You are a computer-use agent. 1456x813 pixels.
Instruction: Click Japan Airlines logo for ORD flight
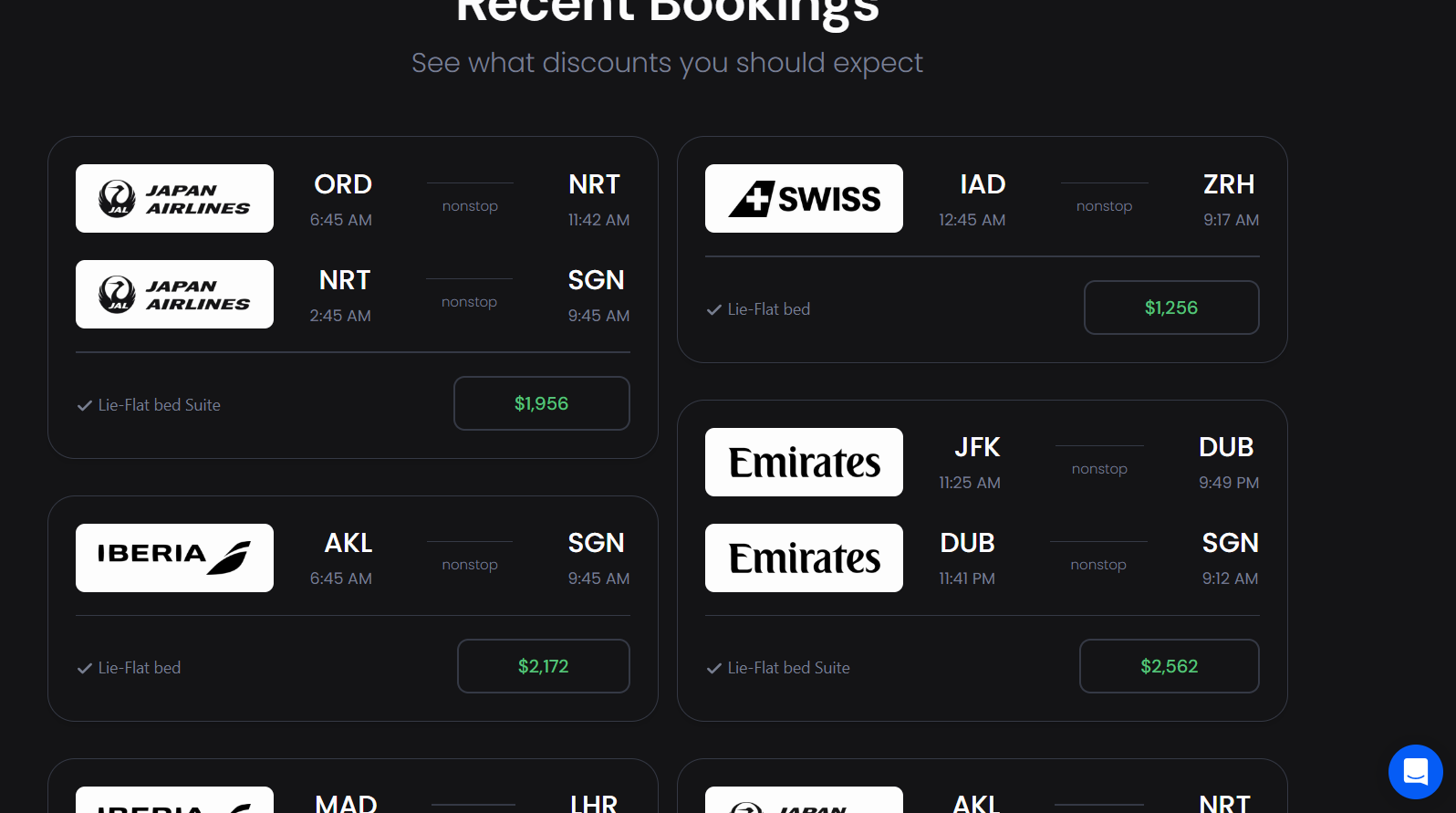click(x=174, y=198)
